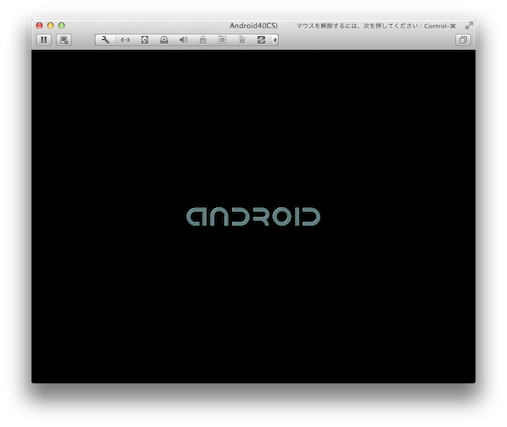
Task: Zoom window with the green button
Action: (62, 25)
